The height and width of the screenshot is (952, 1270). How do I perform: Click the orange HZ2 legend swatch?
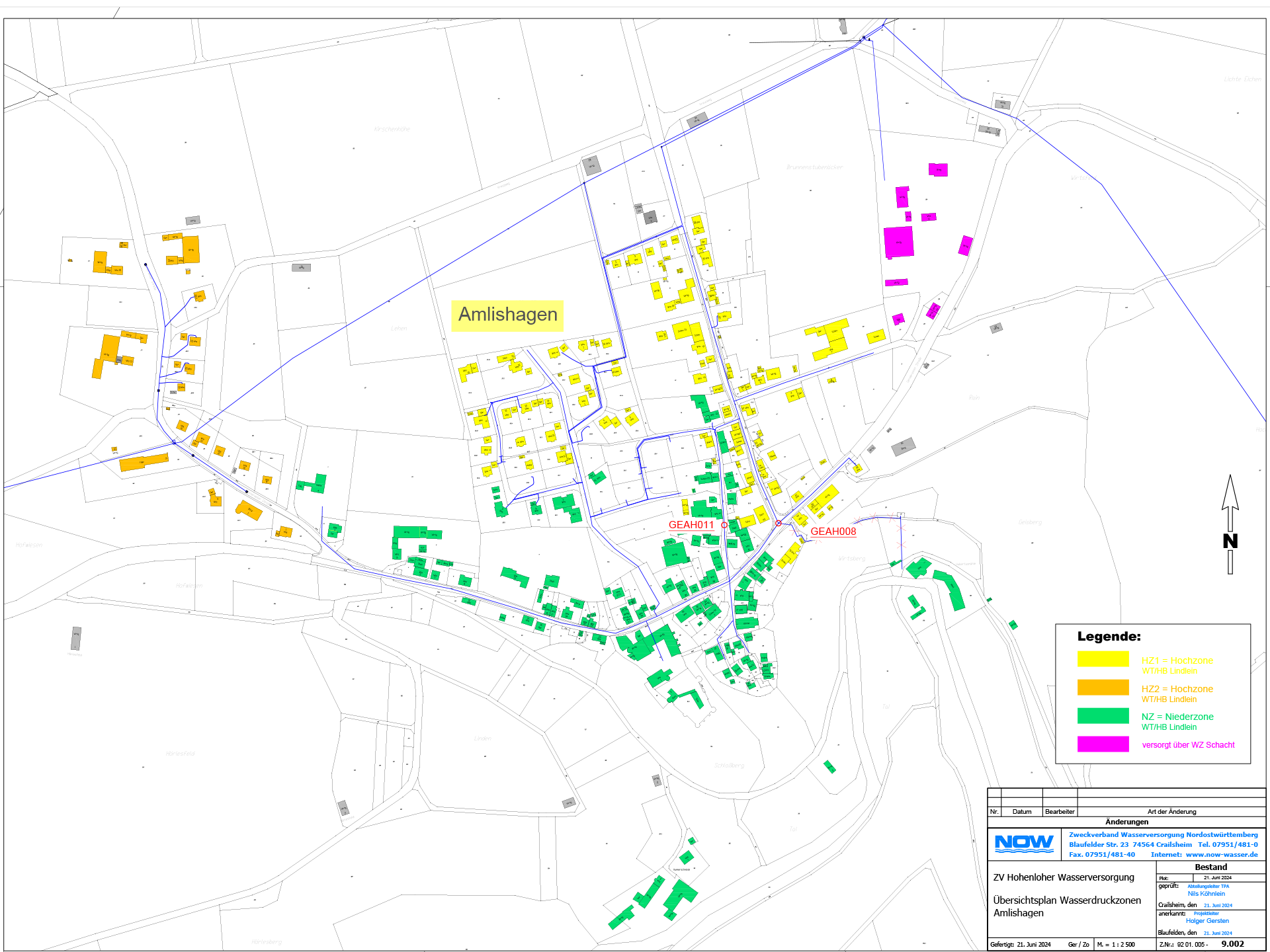click(x=1103, y=688)
